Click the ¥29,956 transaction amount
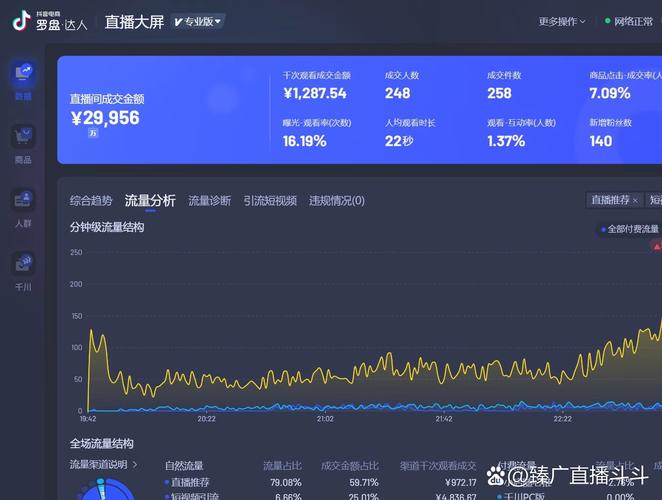This screenshot has width=662, height=500. click(x=105, y=118)
